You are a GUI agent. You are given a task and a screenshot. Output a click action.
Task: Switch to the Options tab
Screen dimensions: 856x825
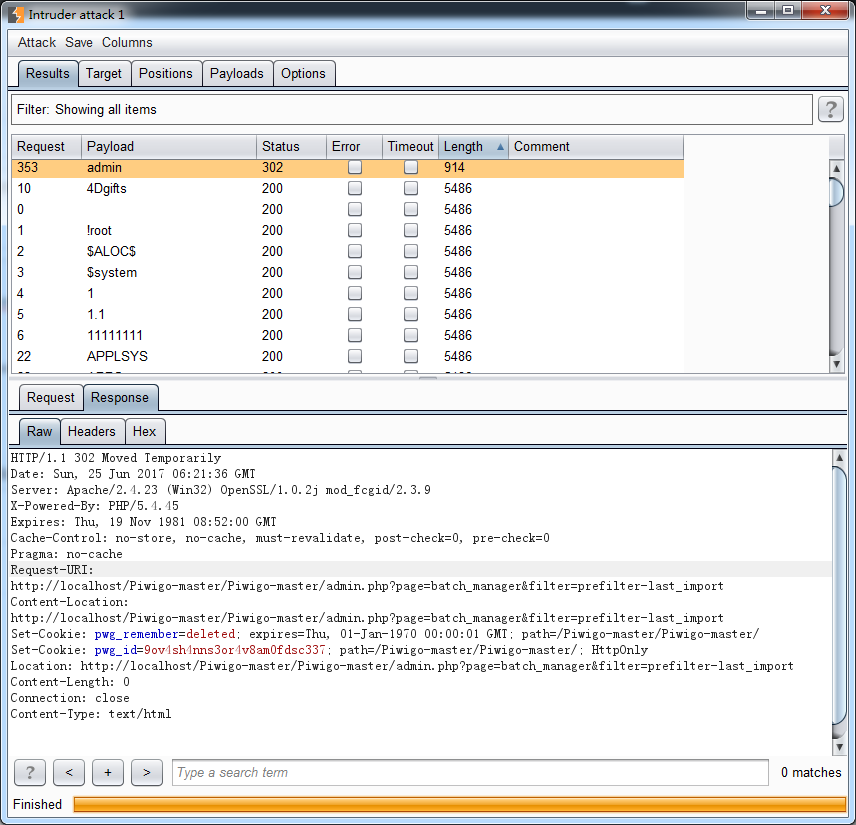304,74
